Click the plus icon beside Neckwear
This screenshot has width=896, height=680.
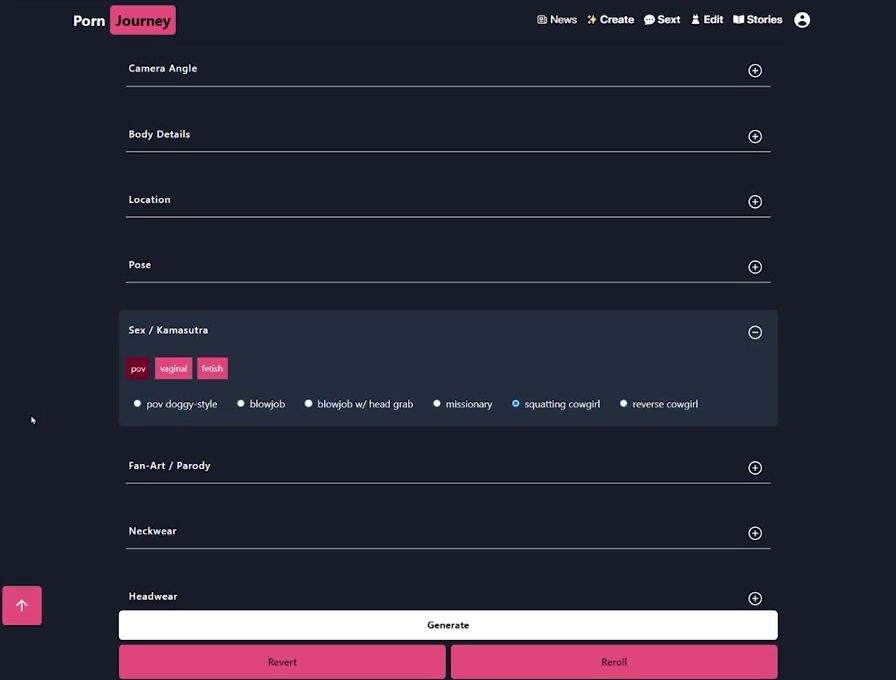coord(755,533)
